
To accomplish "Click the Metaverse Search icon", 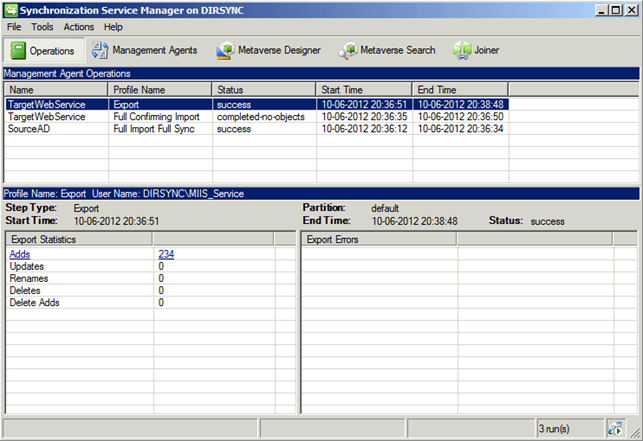I will point(348,50).
